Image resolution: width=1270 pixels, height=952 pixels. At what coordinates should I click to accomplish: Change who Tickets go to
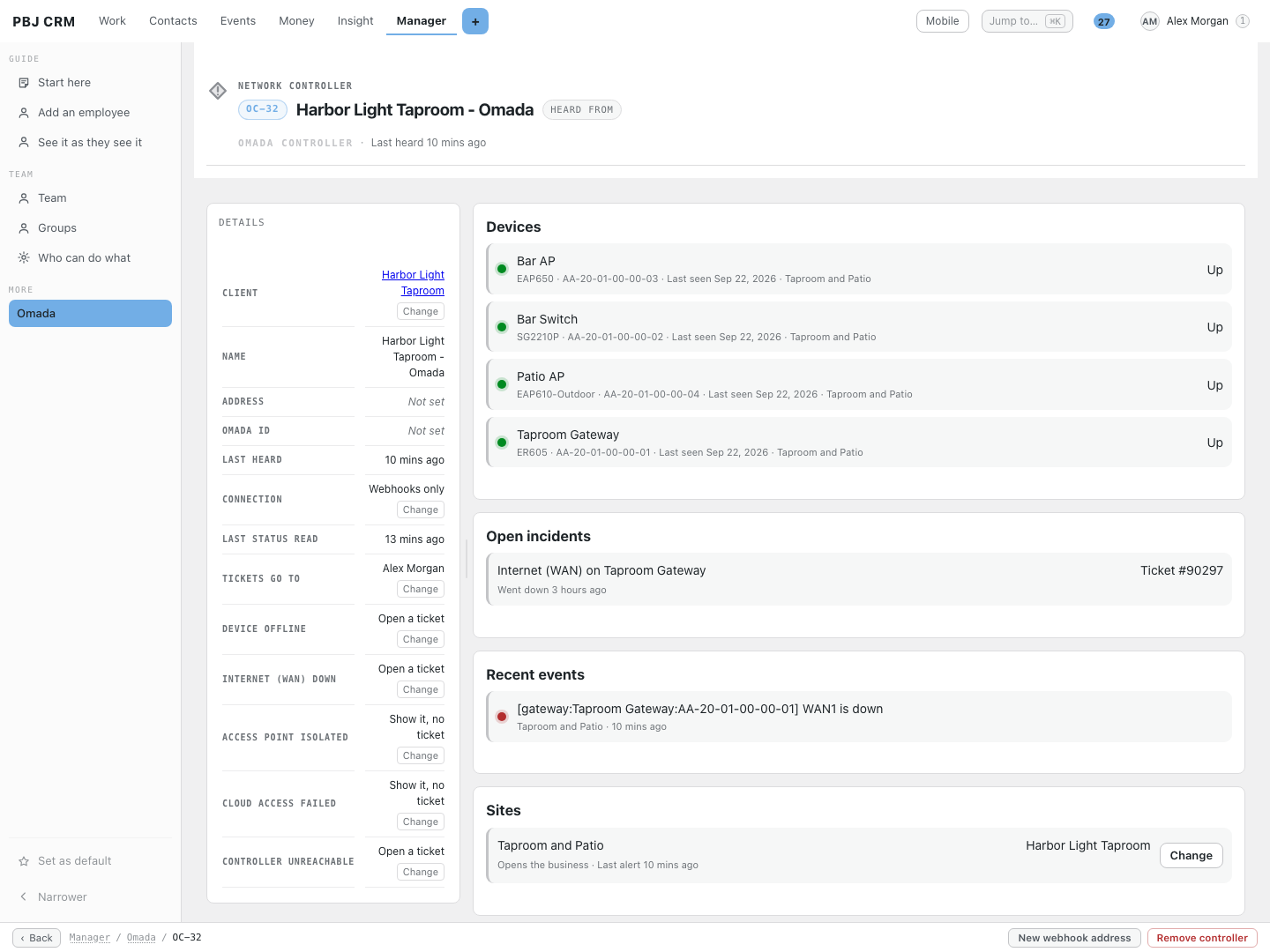[421, 589]
